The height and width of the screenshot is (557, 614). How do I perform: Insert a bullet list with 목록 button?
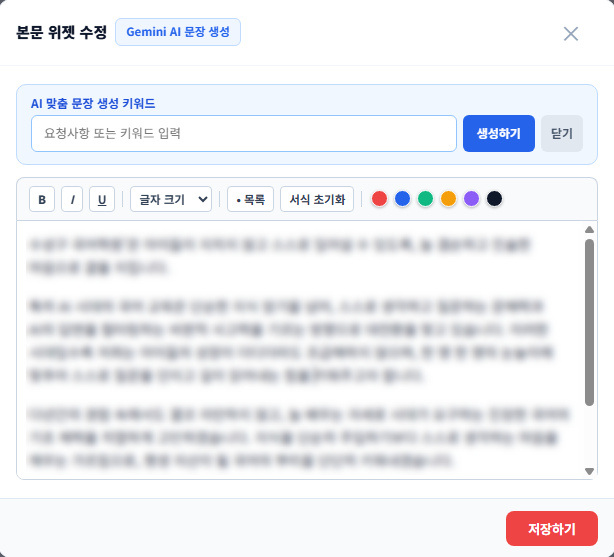coord(250,199)
